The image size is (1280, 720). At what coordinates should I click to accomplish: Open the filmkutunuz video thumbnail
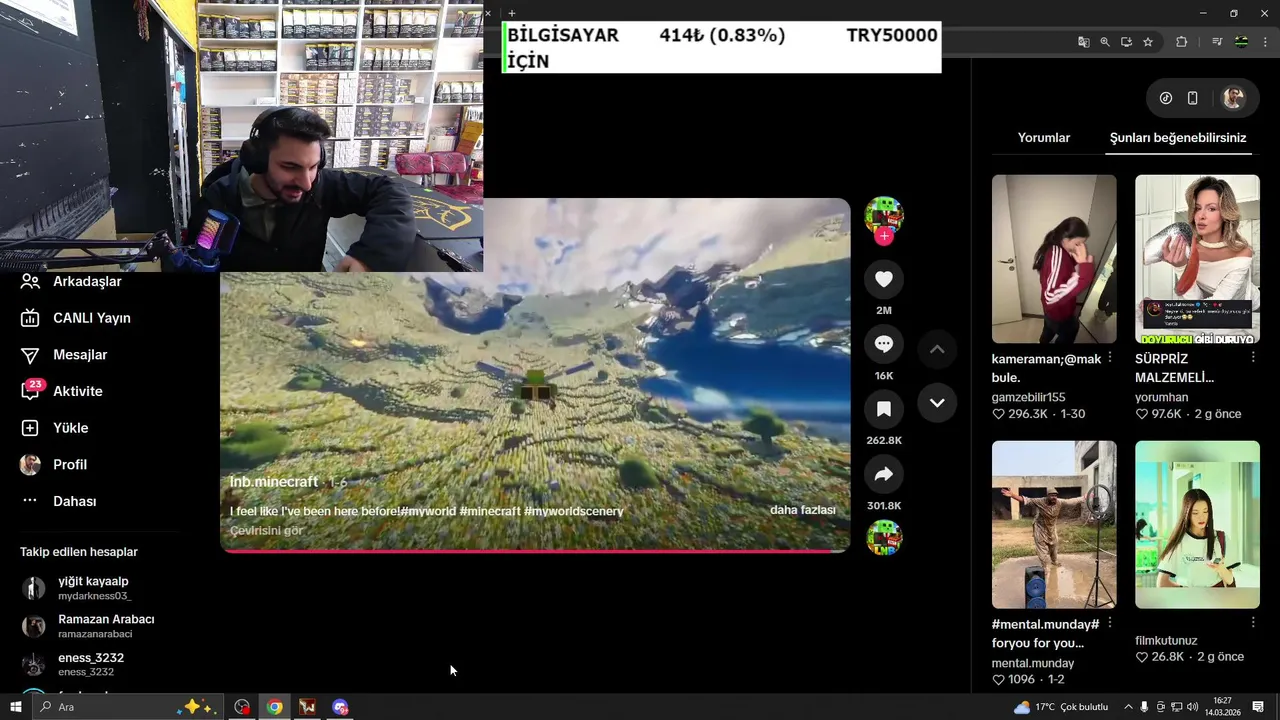(1197, 524)
